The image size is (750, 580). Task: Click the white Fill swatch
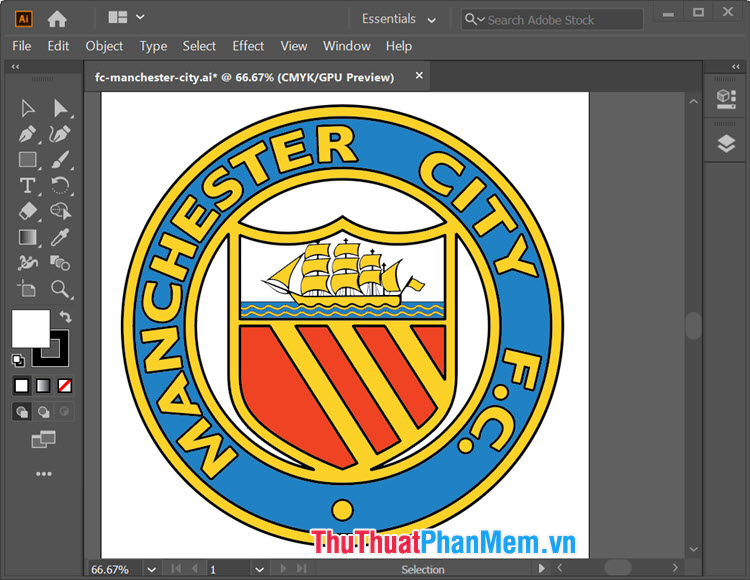click(x=31, y=328)
